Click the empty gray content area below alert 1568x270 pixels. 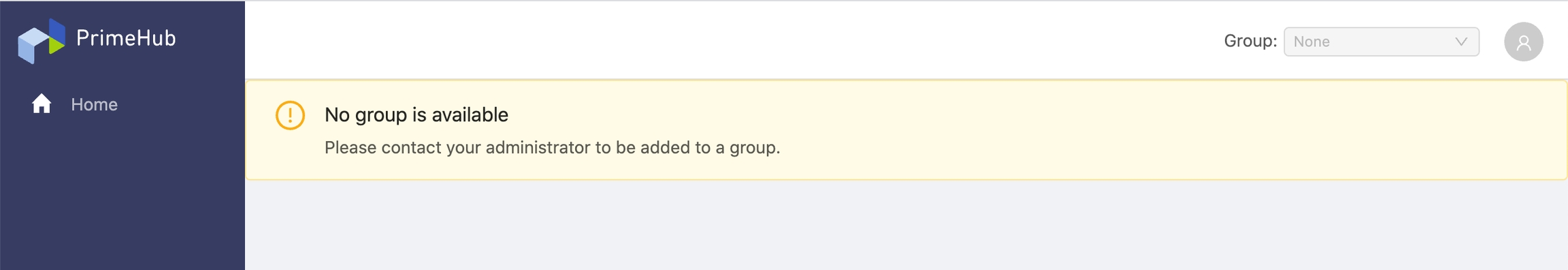pos(905,225)
